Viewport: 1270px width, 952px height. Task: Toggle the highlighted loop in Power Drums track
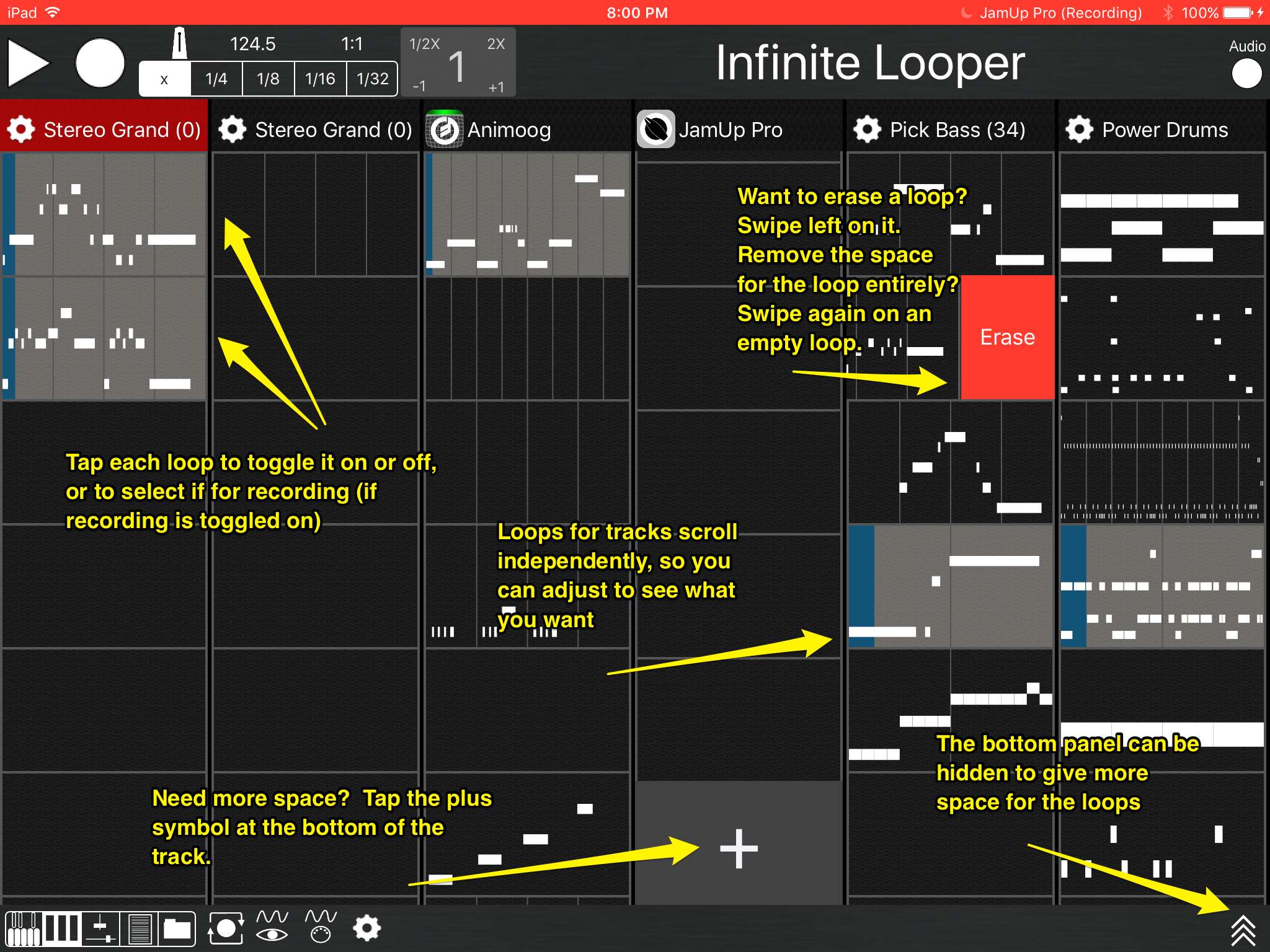1163,586
